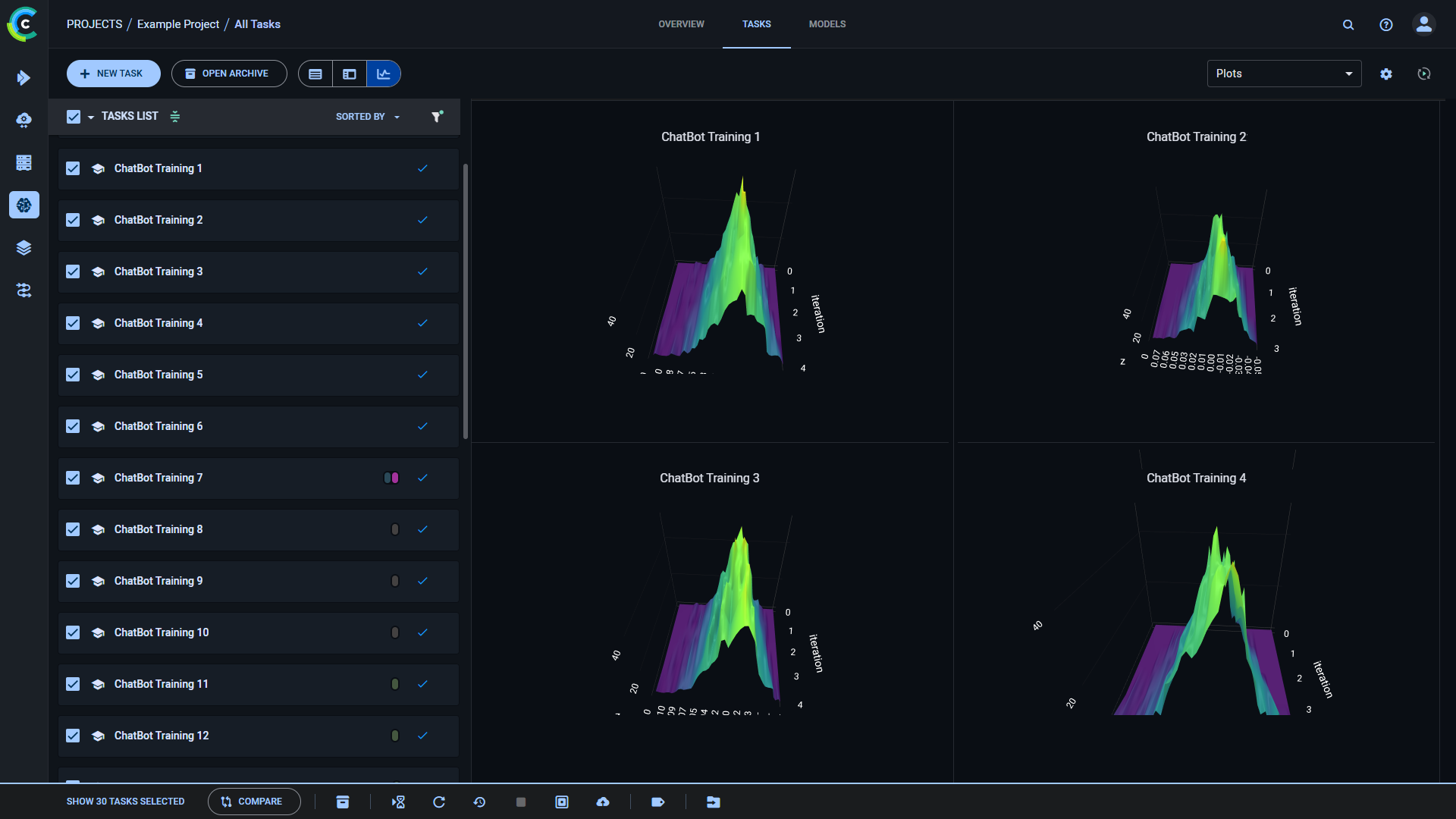
Task: Archive the selected tasks via the archive icon
Action: point(343,802)
